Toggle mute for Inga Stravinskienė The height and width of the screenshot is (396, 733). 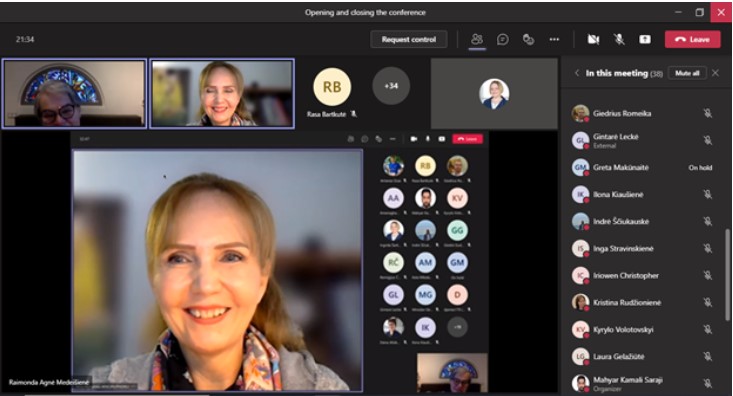708,248
